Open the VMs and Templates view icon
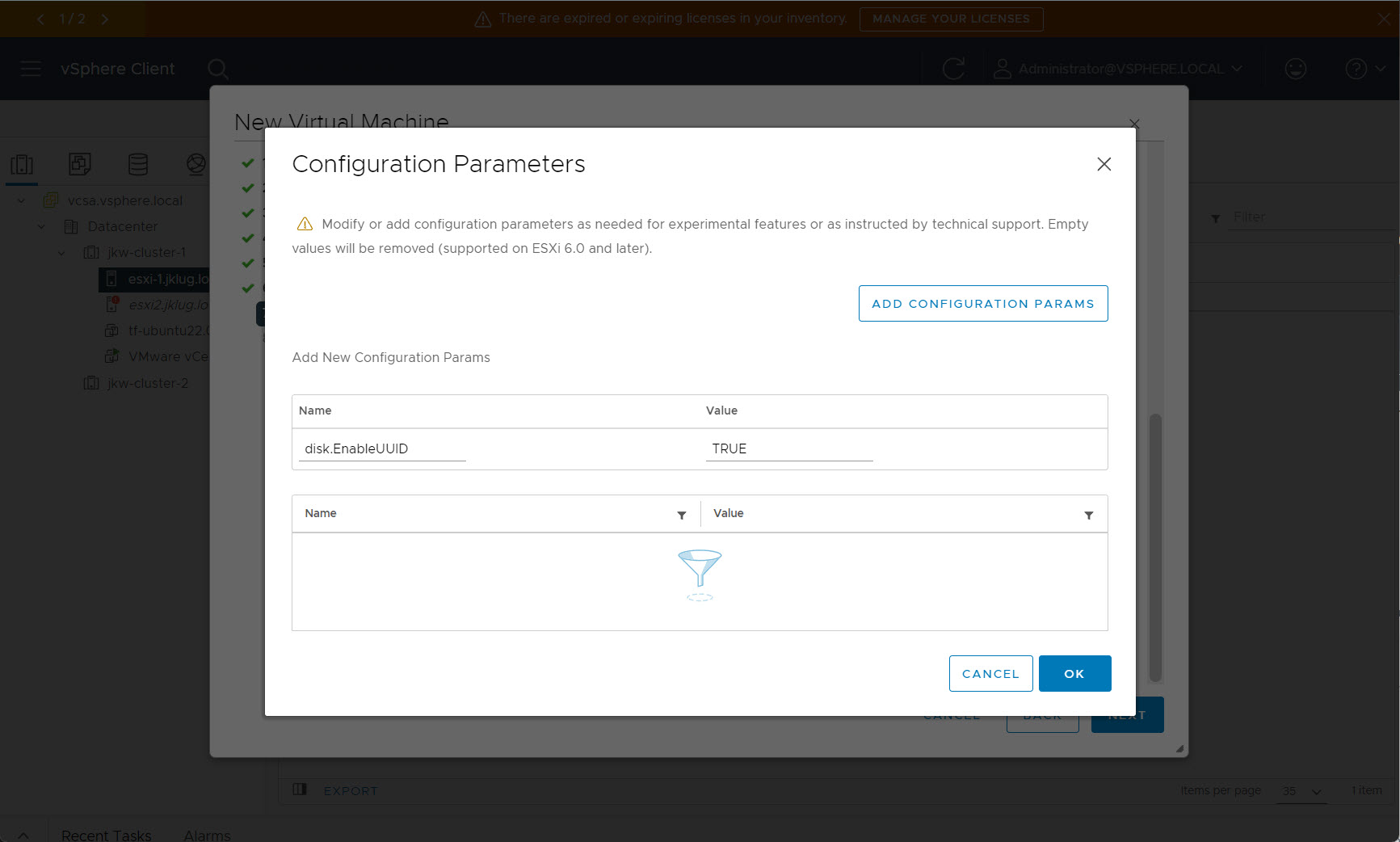 tap(79, 165)
